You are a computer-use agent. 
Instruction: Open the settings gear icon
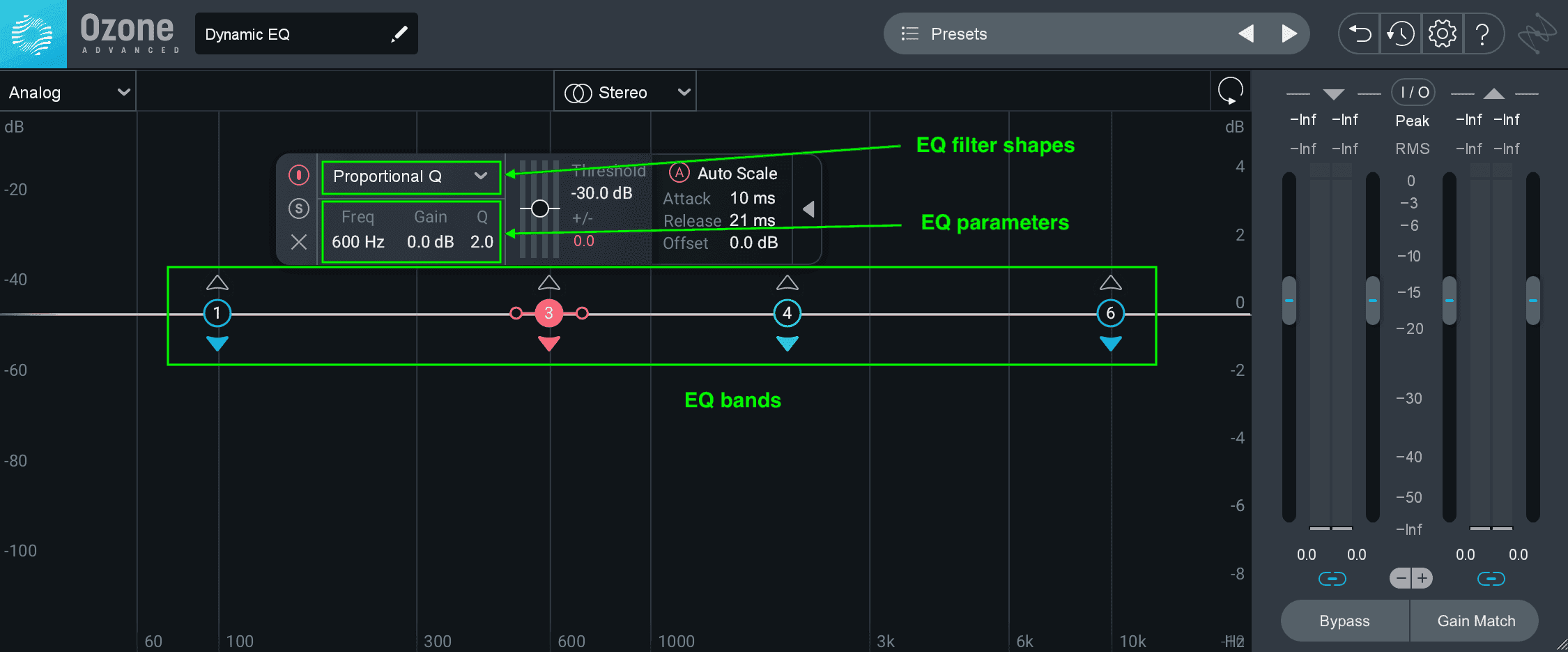(1443, 33)
